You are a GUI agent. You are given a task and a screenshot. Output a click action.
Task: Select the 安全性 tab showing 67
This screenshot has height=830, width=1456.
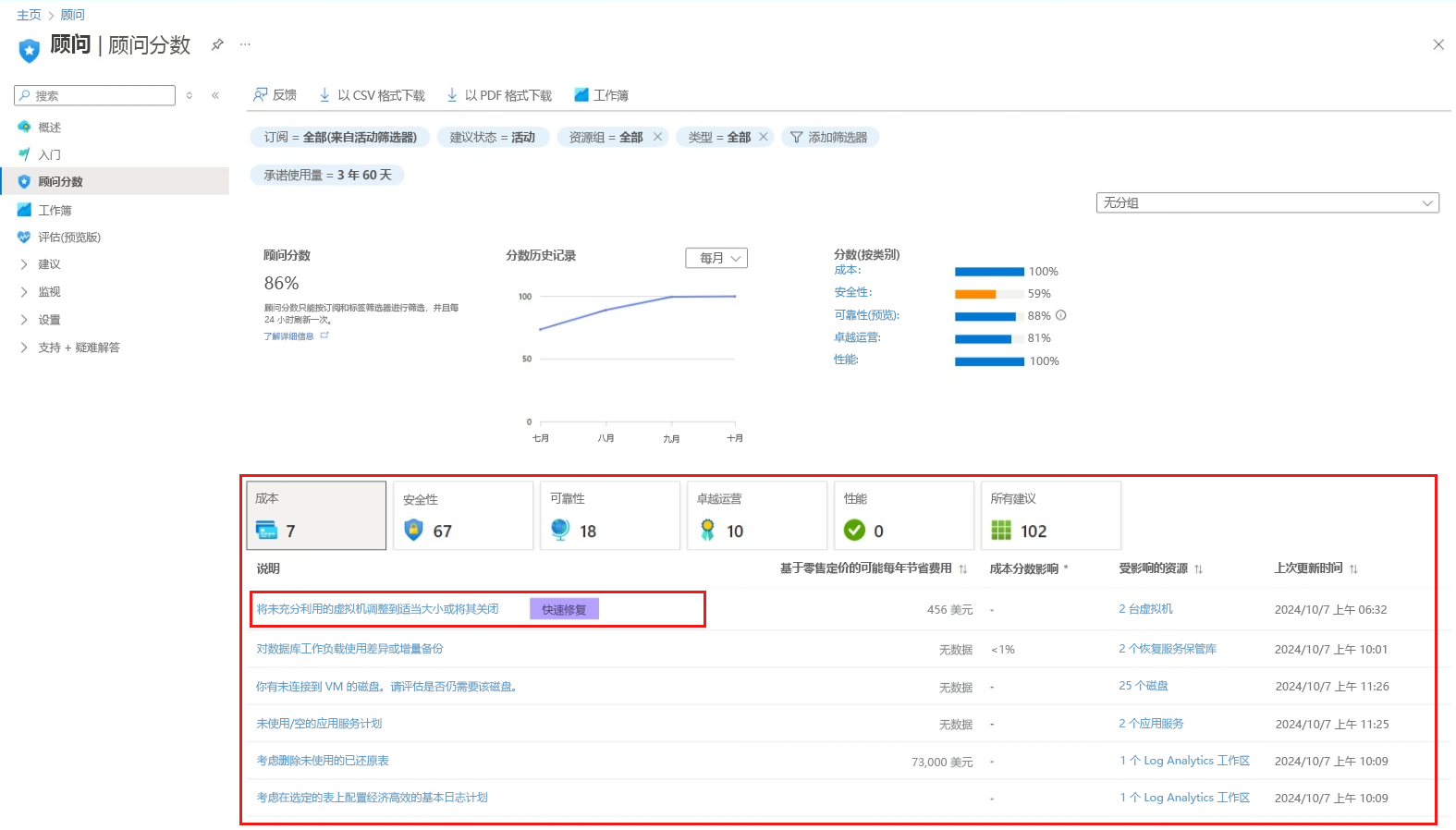coord(463,515)
